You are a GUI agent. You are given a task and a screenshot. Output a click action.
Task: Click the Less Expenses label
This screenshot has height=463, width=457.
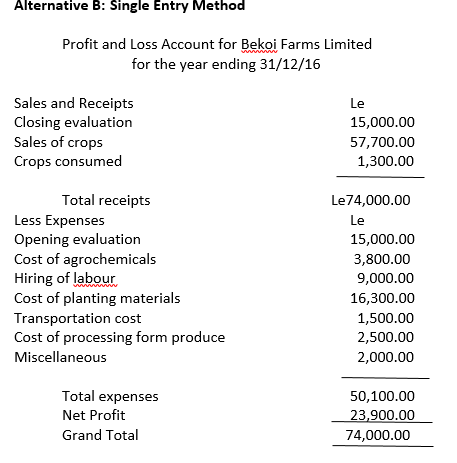(59, 221)
